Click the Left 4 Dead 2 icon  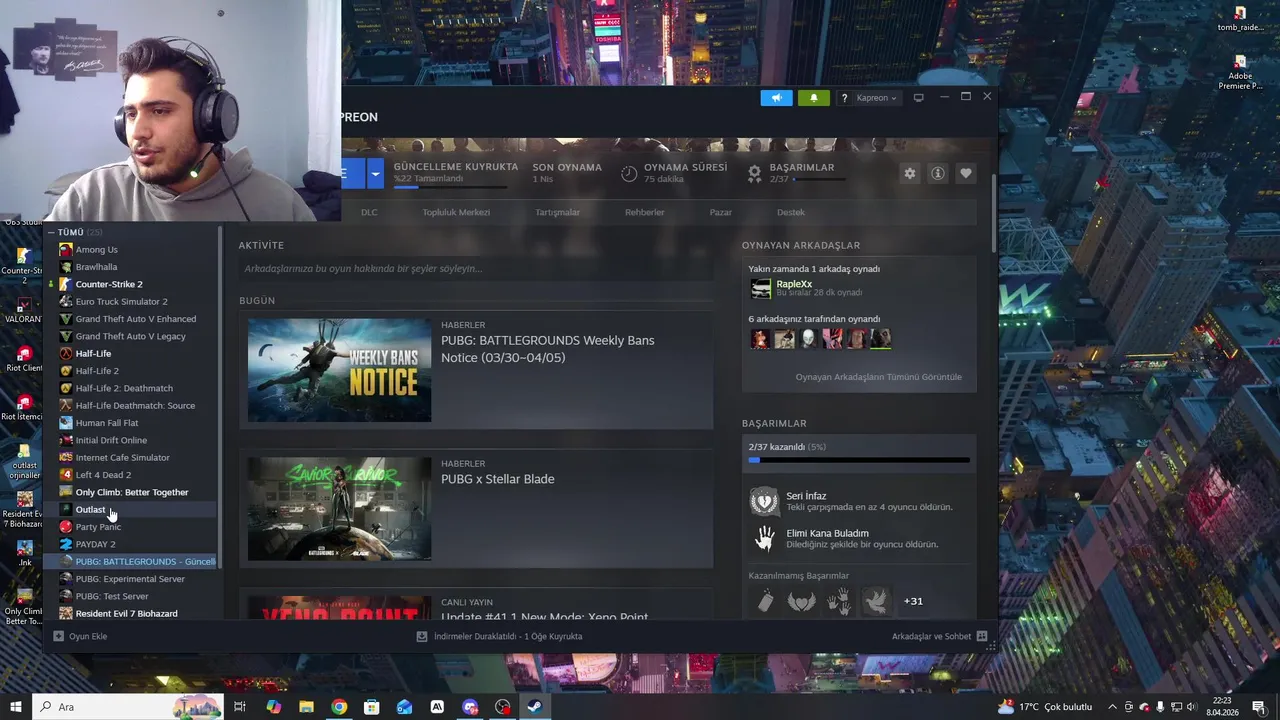click(x=66, y=475)
